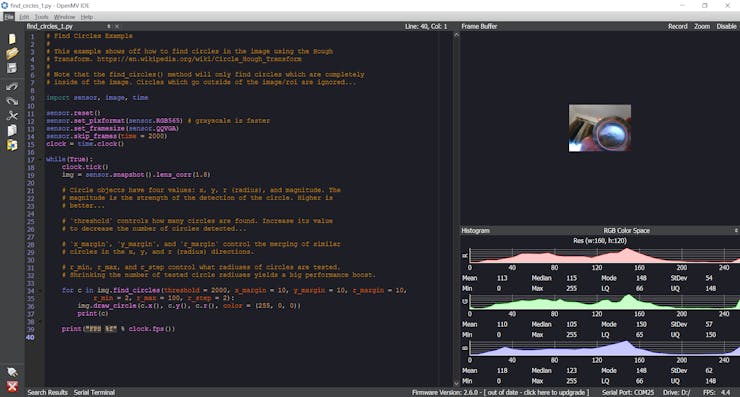Click the blue channel histogram
740x397 pixels.
pos(605,348)
